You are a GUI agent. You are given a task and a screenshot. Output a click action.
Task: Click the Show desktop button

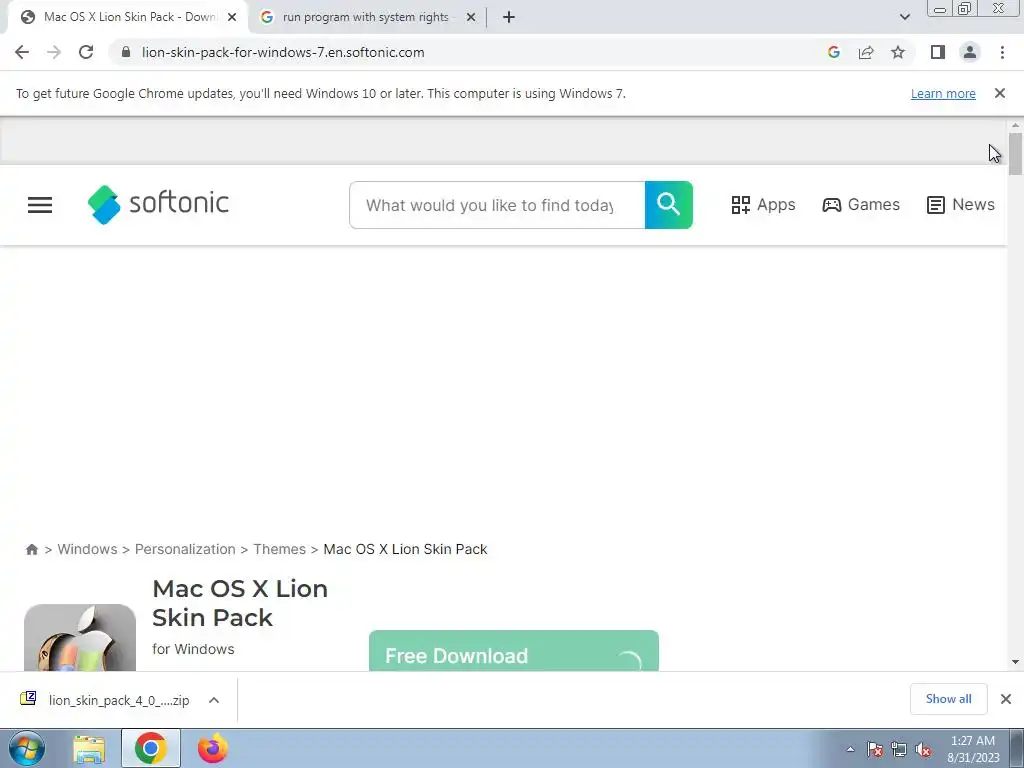point(1017,748)
